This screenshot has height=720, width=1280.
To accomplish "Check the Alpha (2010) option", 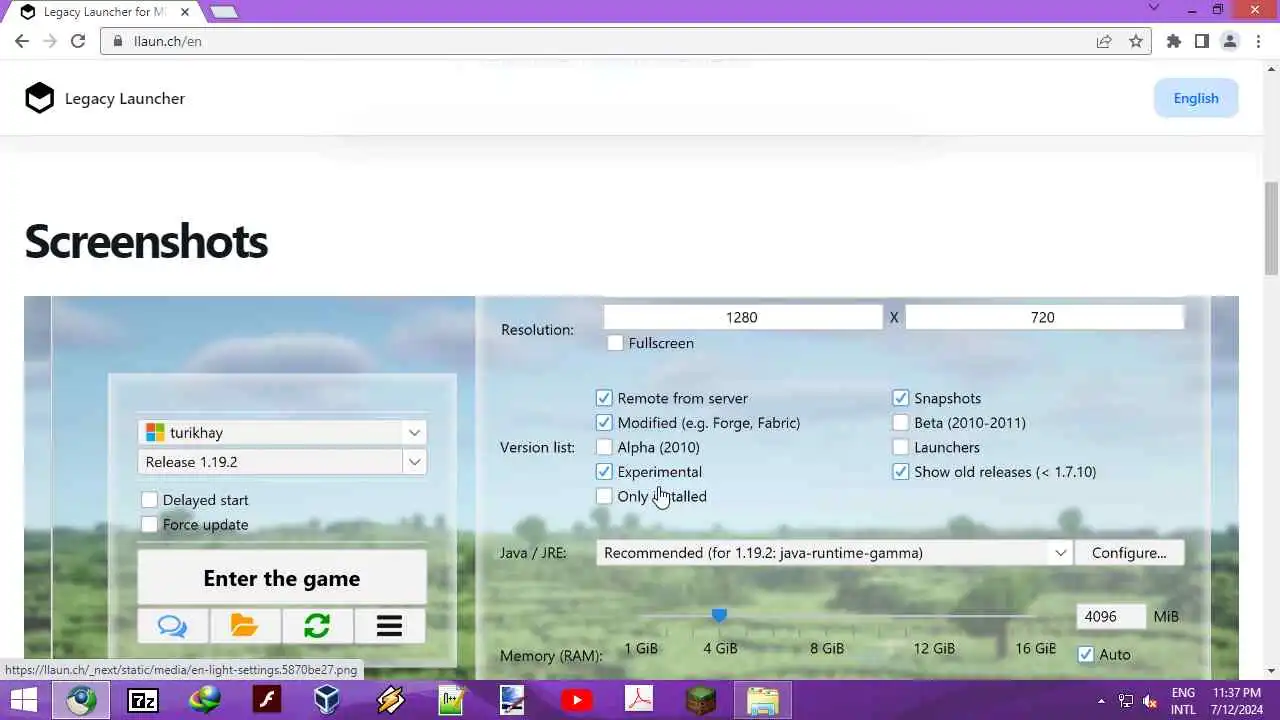I will pyautogui.click(x=604, y=447).
